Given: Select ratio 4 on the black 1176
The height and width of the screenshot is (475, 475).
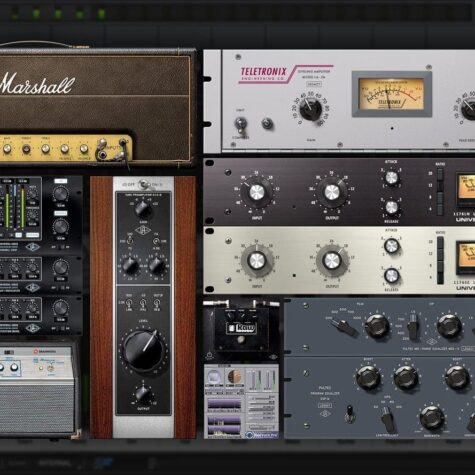Looking at the screenshot, I should coord(440,209).
